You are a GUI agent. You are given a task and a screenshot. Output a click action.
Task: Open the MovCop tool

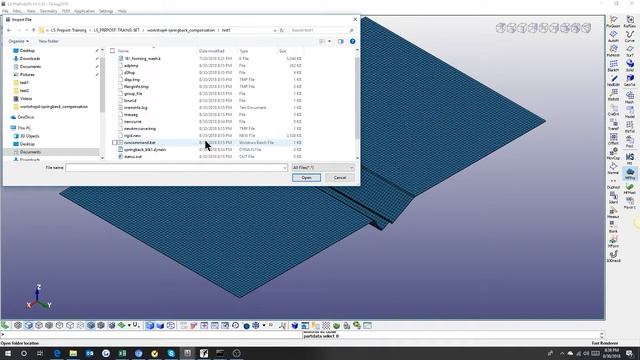click(x=613, y=153)
